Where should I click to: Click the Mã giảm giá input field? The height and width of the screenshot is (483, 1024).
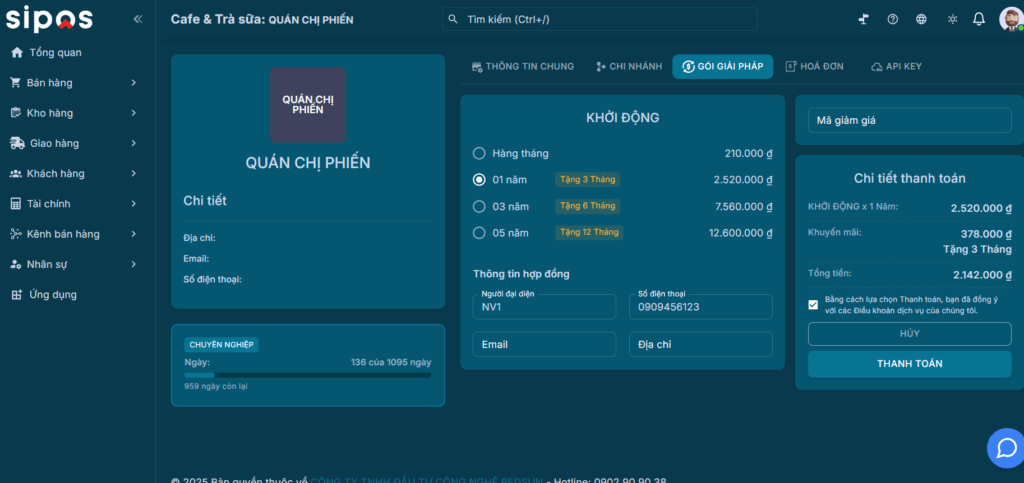909,121
